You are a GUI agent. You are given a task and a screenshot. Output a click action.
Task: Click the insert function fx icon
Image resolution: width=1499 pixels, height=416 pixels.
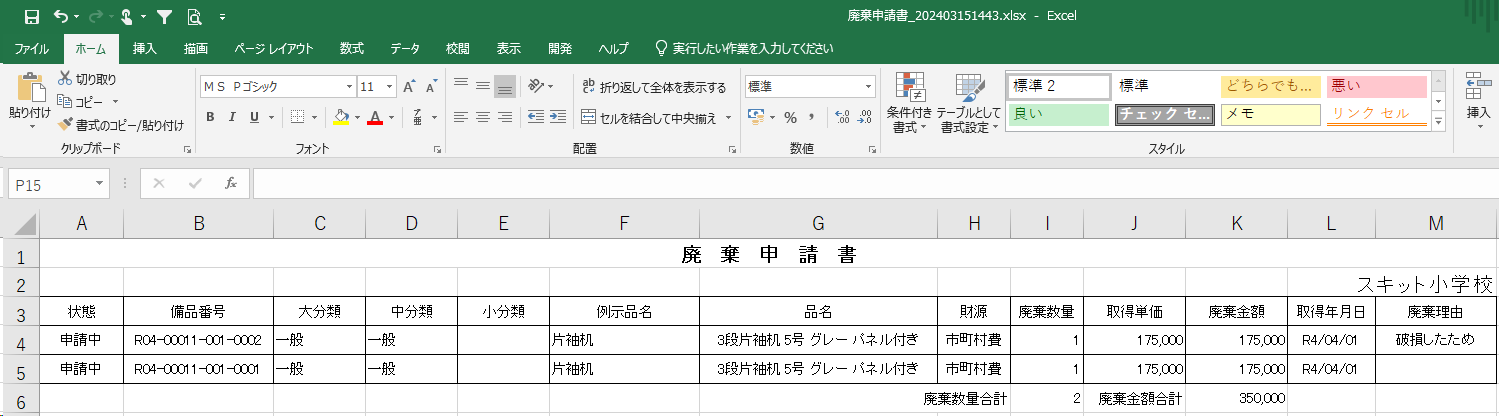click(230, 184)
